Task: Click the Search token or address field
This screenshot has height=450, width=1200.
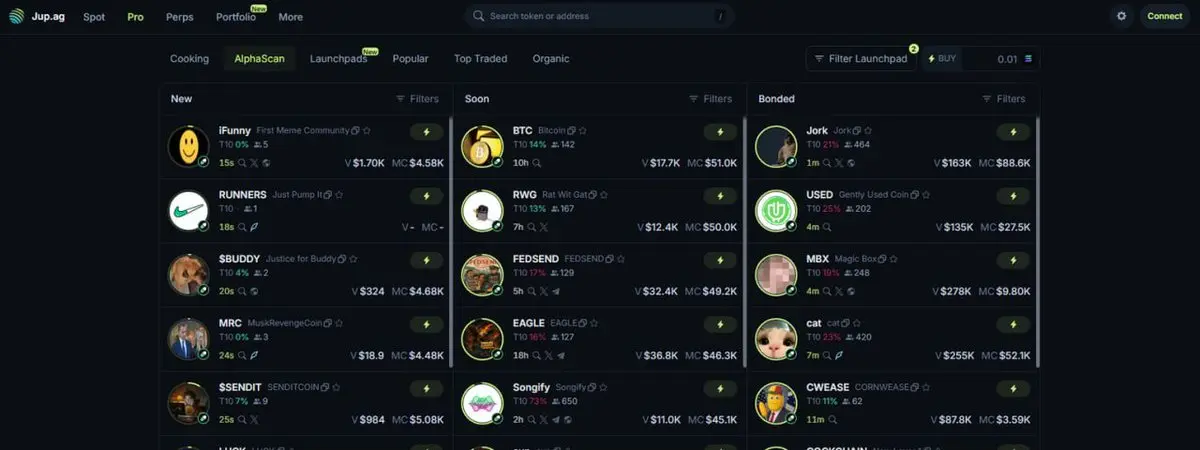Action: pos(598,16)
